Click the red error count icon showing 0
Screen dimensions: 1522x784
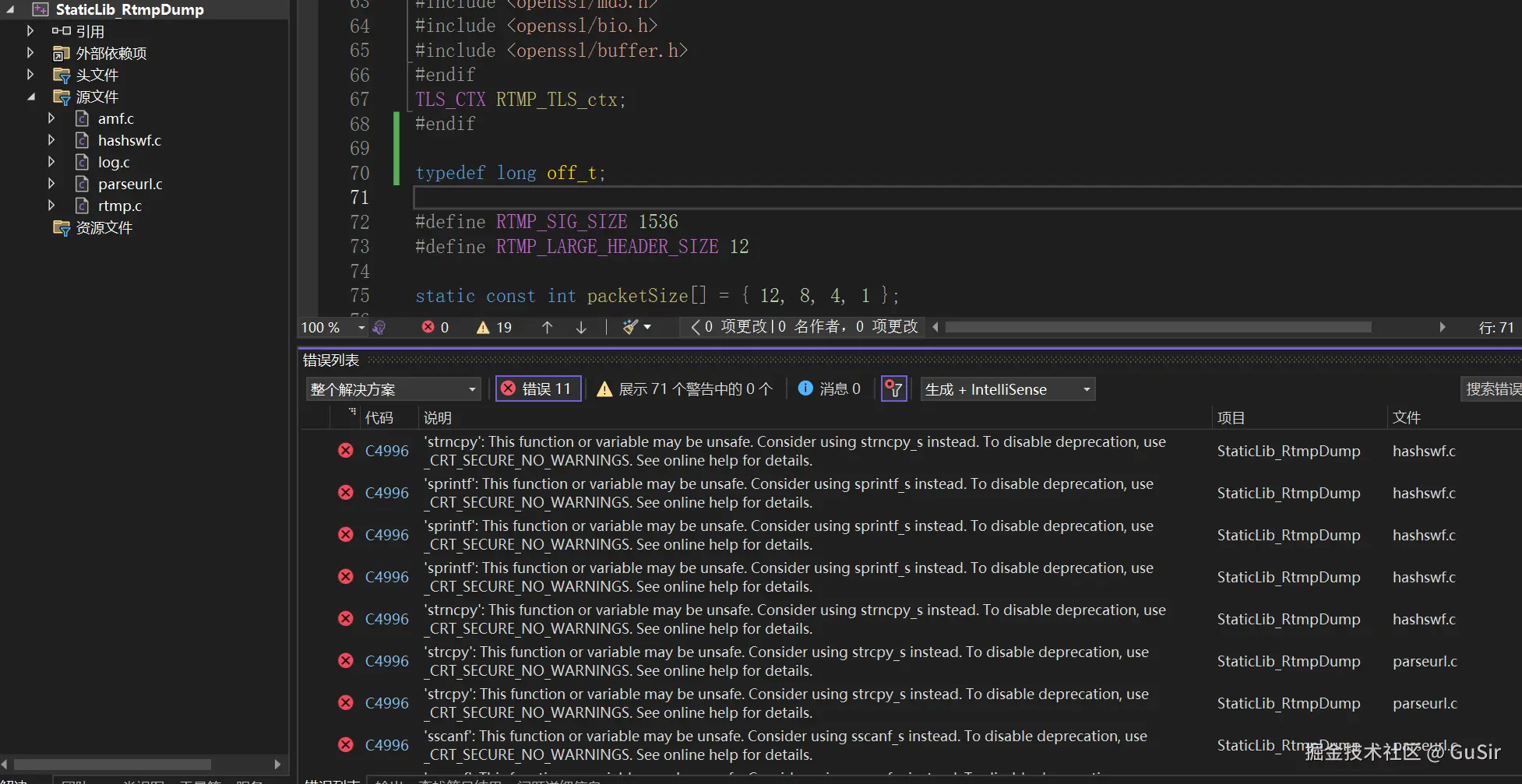pos(435,328)
